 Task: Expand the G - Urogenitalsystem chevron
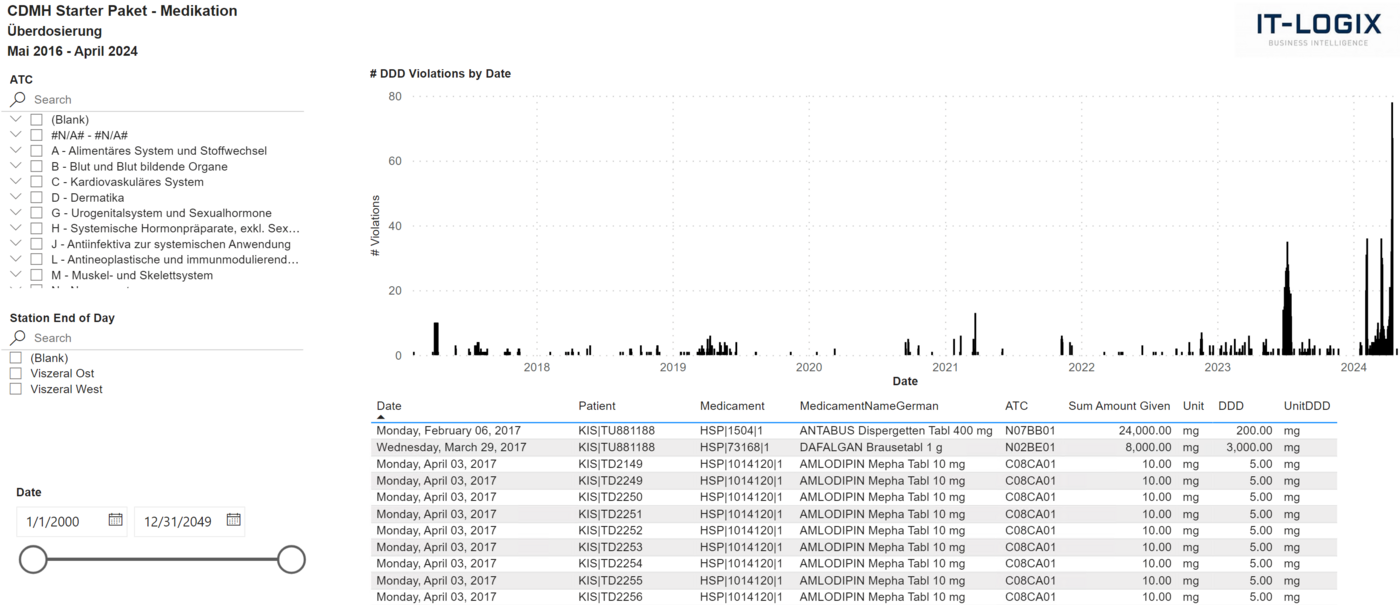pos(16,213)
